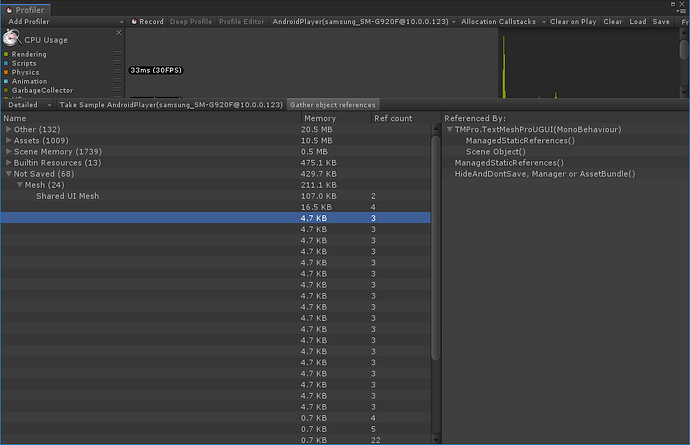Select the Profiler window tab

26,10
